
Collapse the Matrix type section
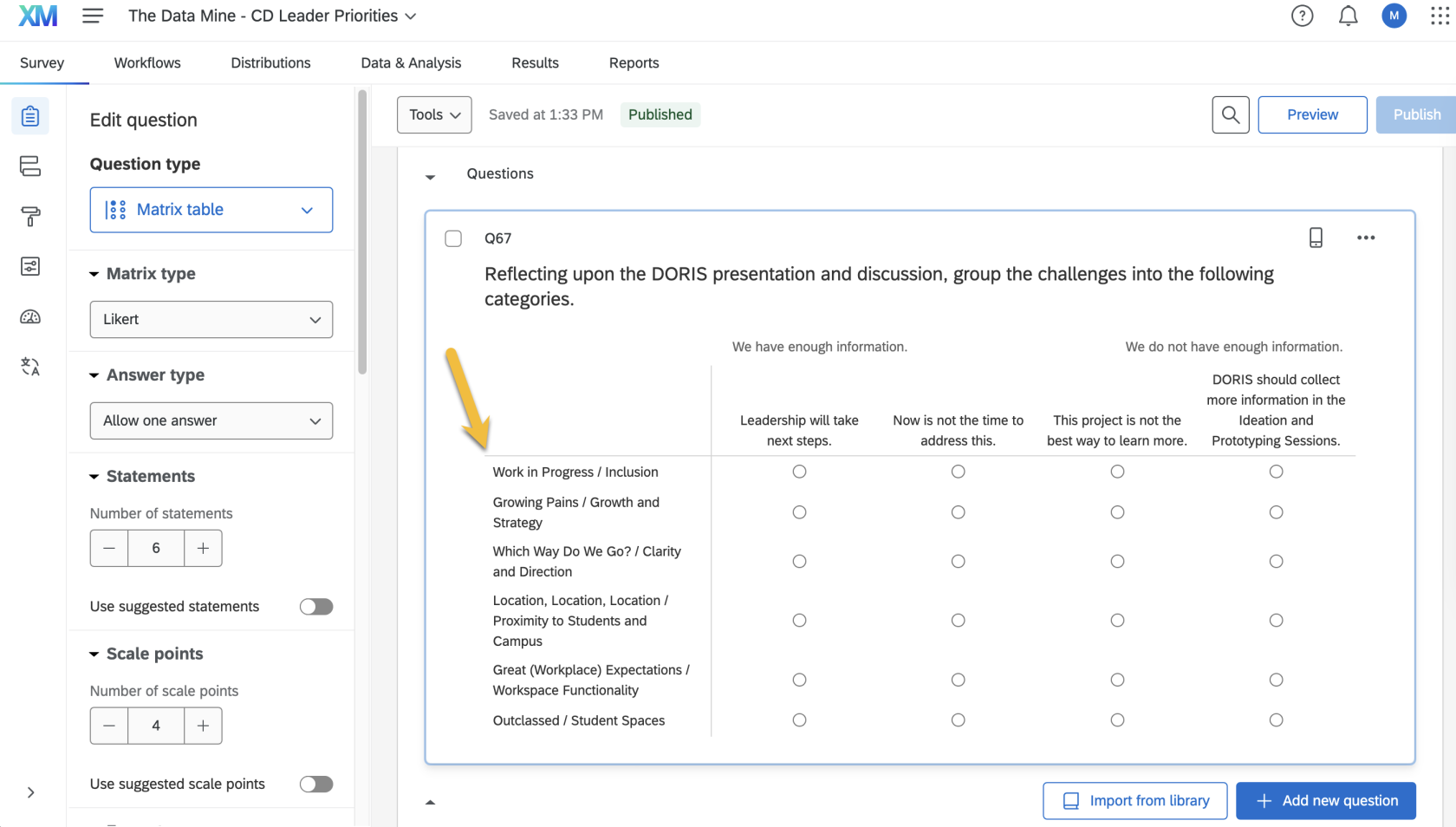[x=94, y=274]
